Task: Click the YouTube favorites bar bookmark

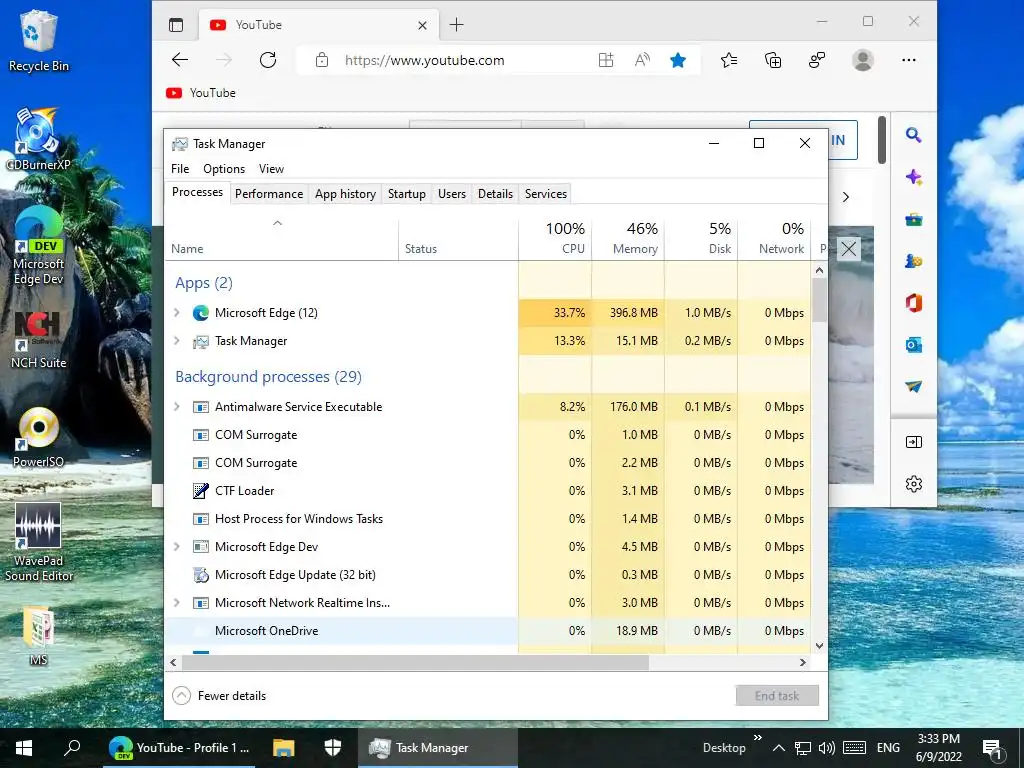Action: pos(200,93)
